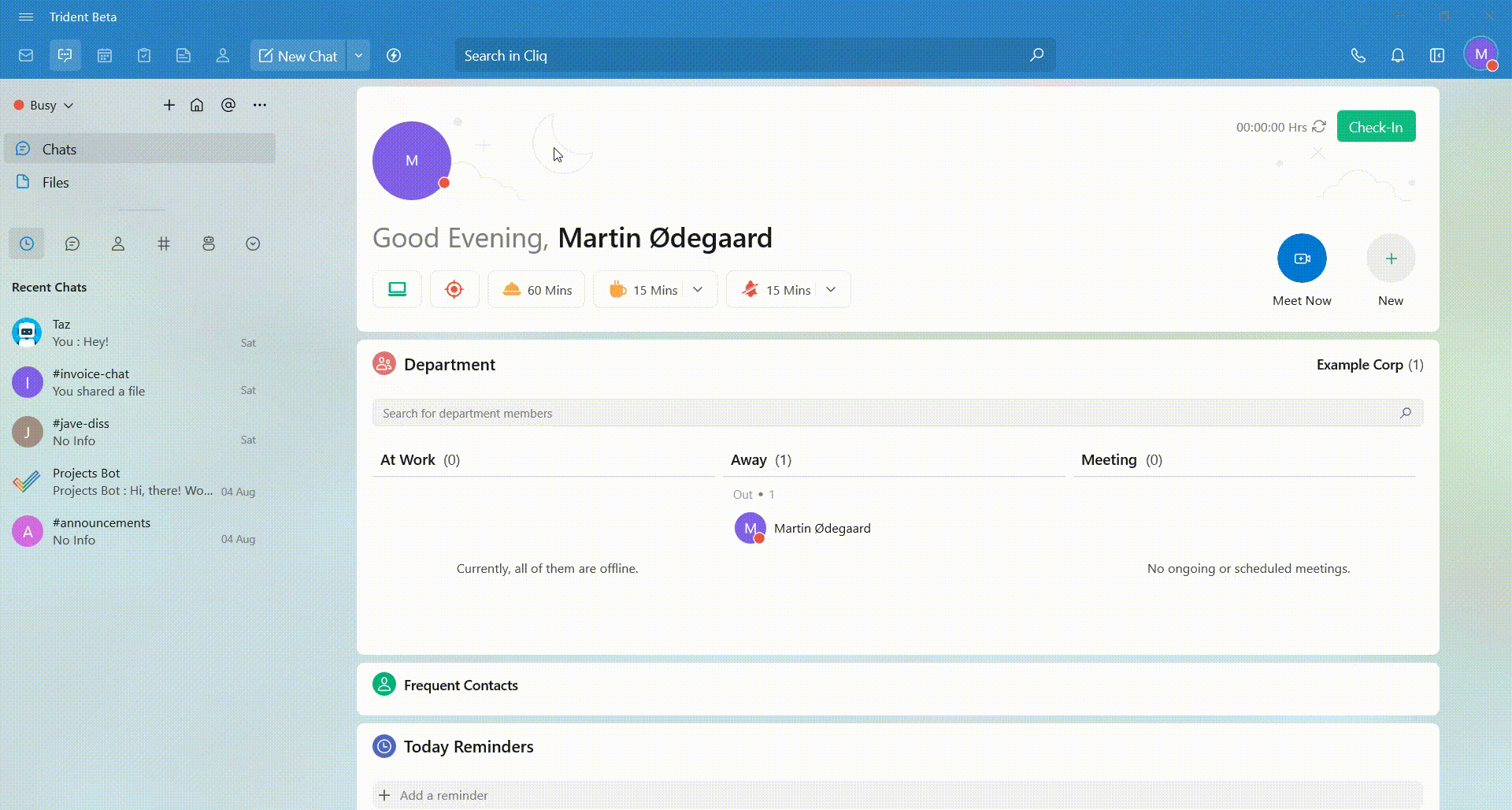Open the home icon in sidebar
The width and height of the screenshot is (1512, 810).
click(197, 106)
